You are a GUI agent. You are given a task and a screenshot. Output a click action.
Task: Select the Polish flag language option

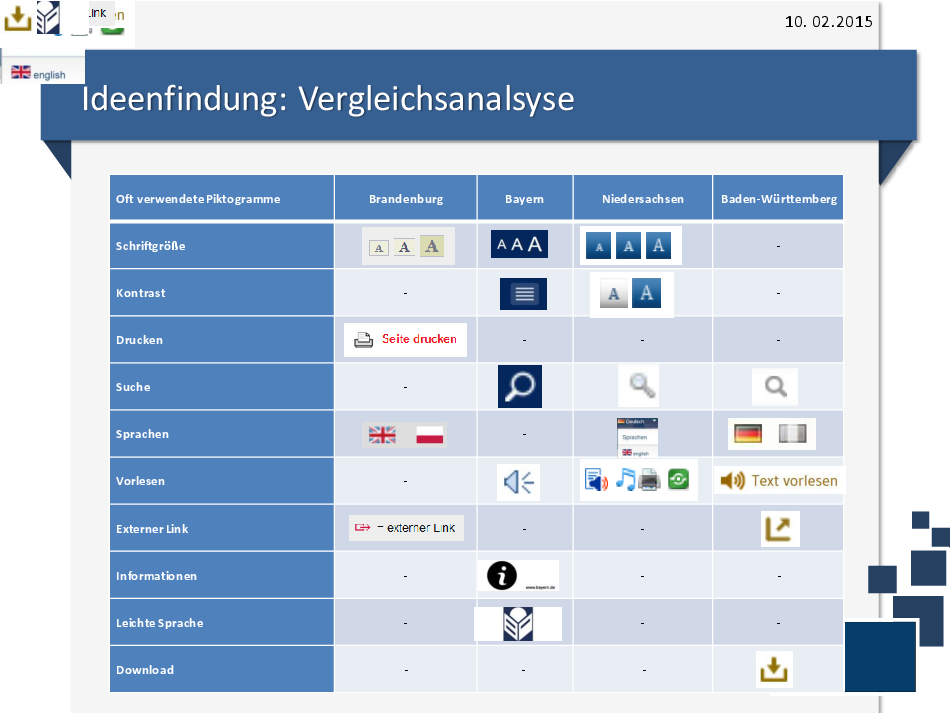[x=430, y=435]
